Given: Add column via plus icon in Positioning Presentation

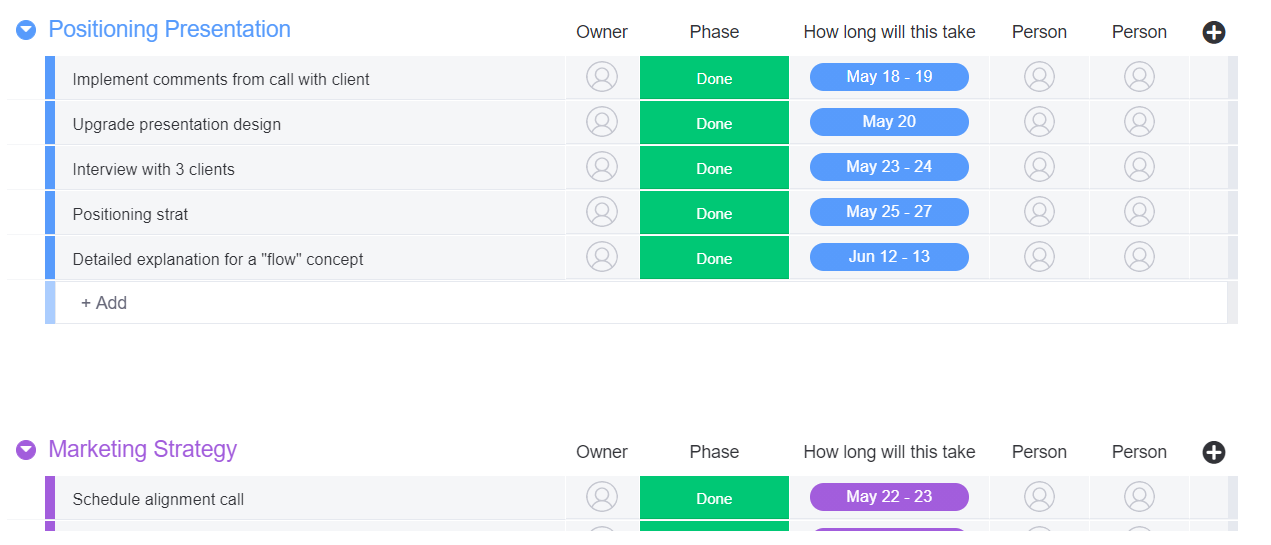Looking at the screenshot, I should point(1213,32).
